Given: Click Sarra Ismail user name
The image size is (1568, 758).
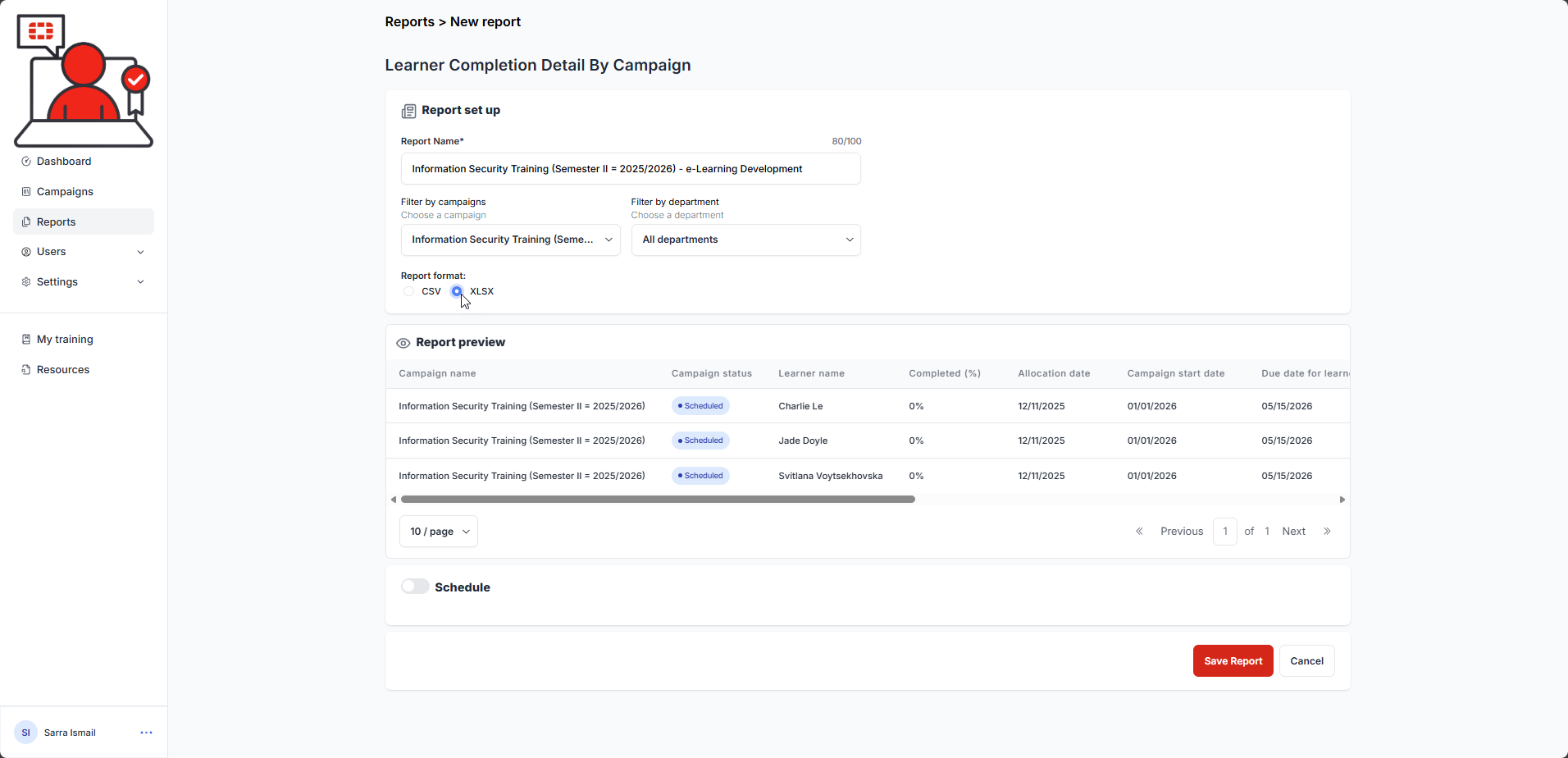Looking at the screenshot, I should coord(70,733).
